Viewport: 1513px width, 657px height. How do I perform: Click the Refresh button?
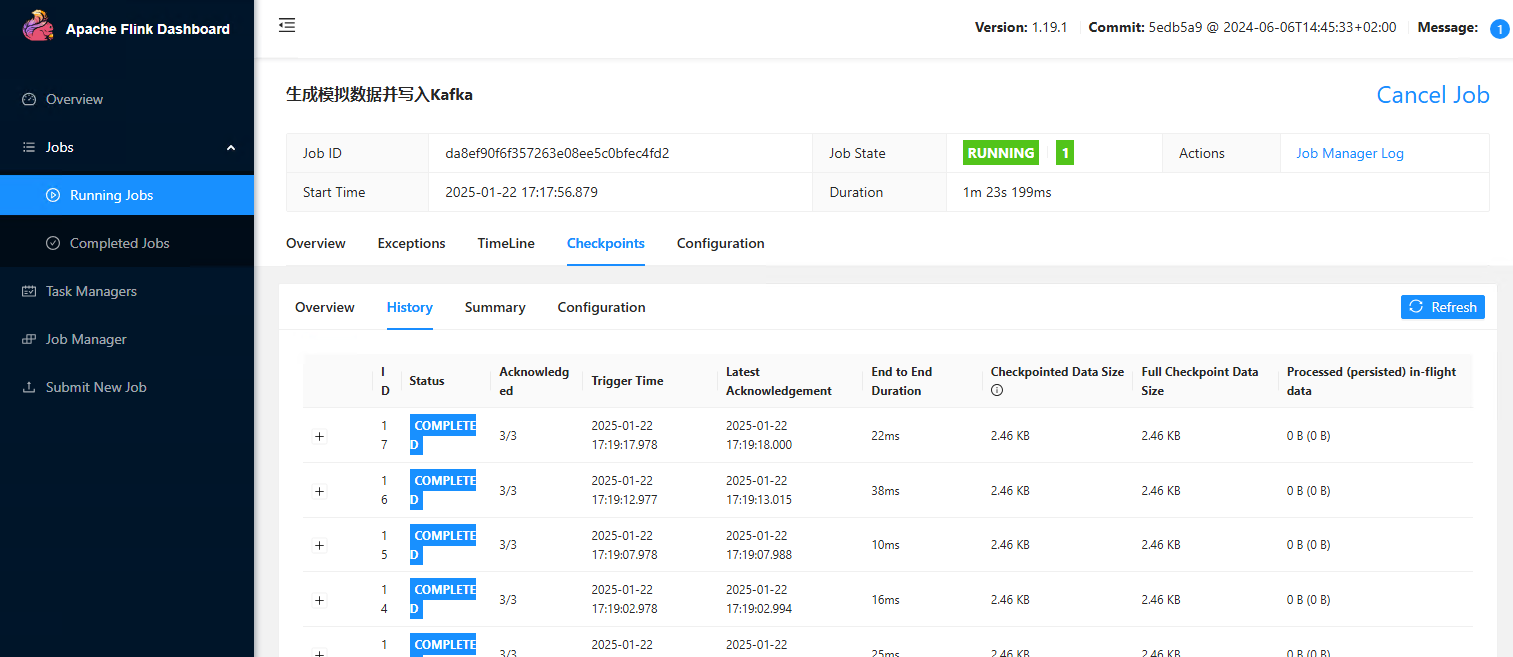pyautogui.click(x=1442, y=307)
